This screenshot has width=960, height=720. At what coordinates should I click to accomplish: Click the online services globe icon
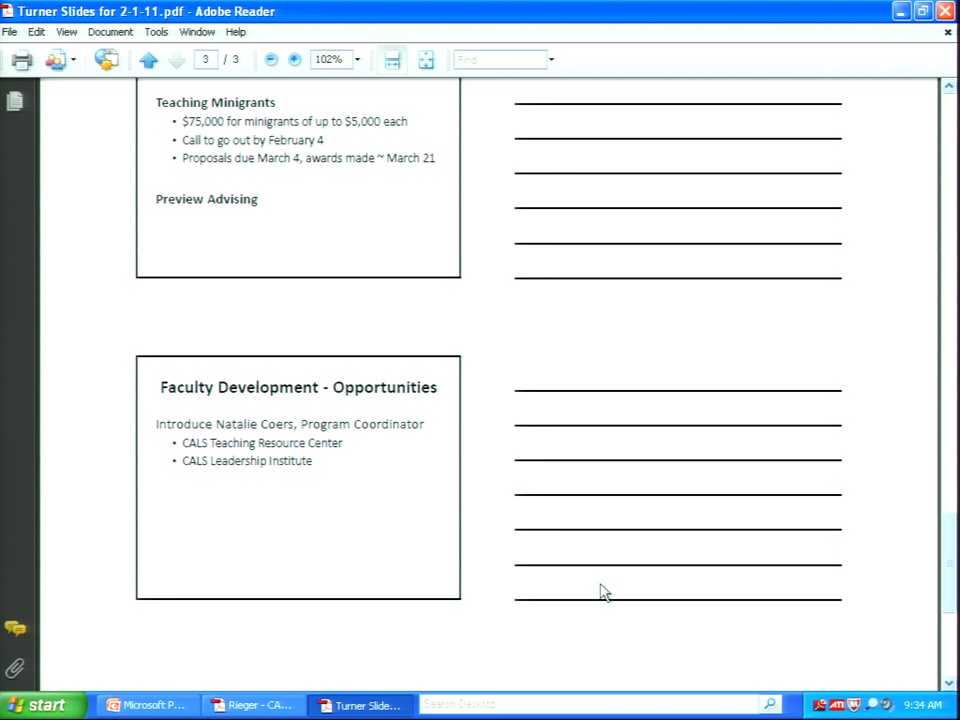[107, 59]
